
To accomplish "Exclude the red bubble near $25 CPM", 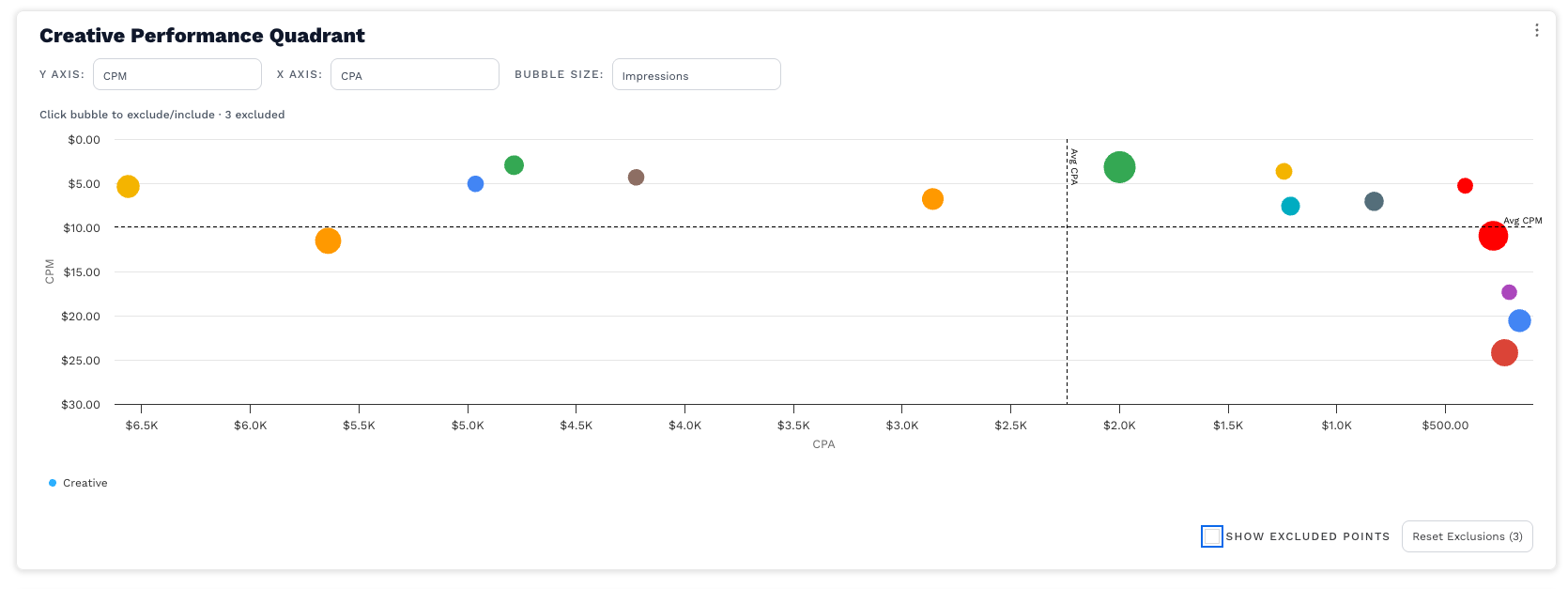I will [x=1504, y=353].
